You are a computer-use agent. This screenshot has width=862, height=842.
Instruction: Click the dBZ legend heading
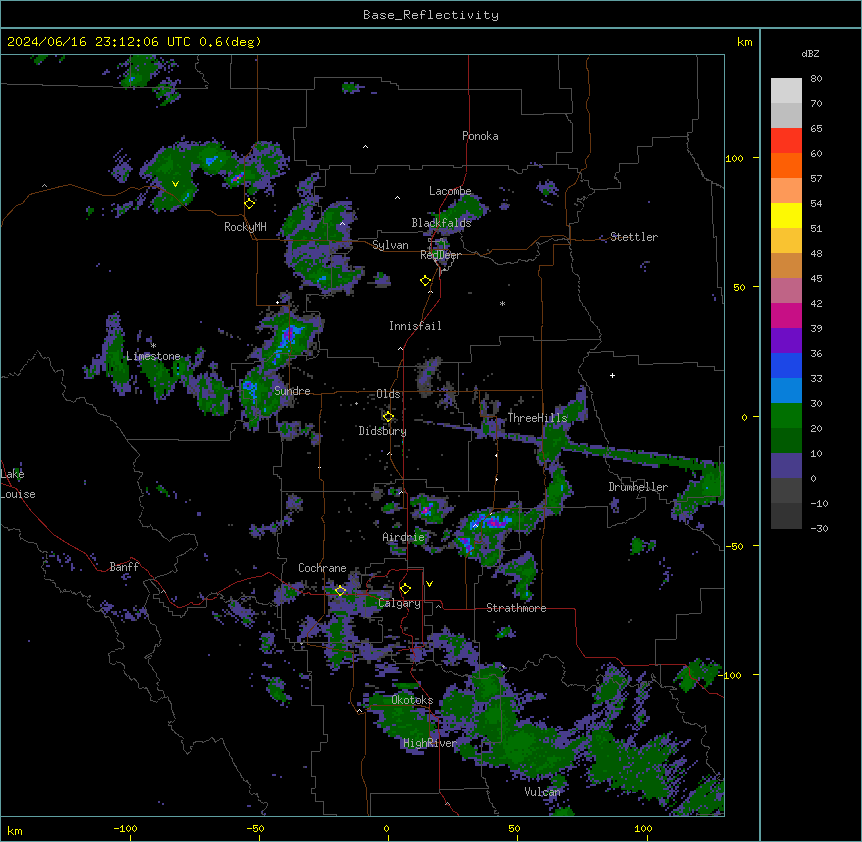(810, 53)
